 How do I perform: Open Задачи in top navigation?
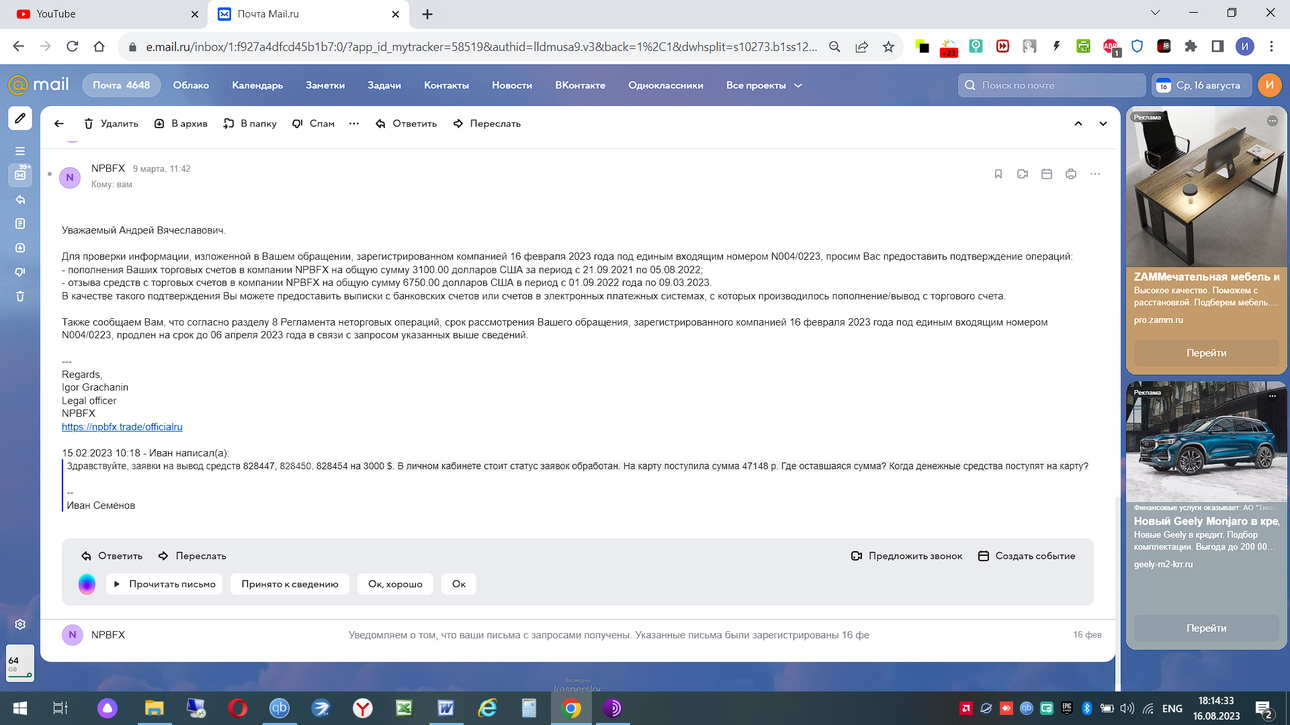[384, 85]
